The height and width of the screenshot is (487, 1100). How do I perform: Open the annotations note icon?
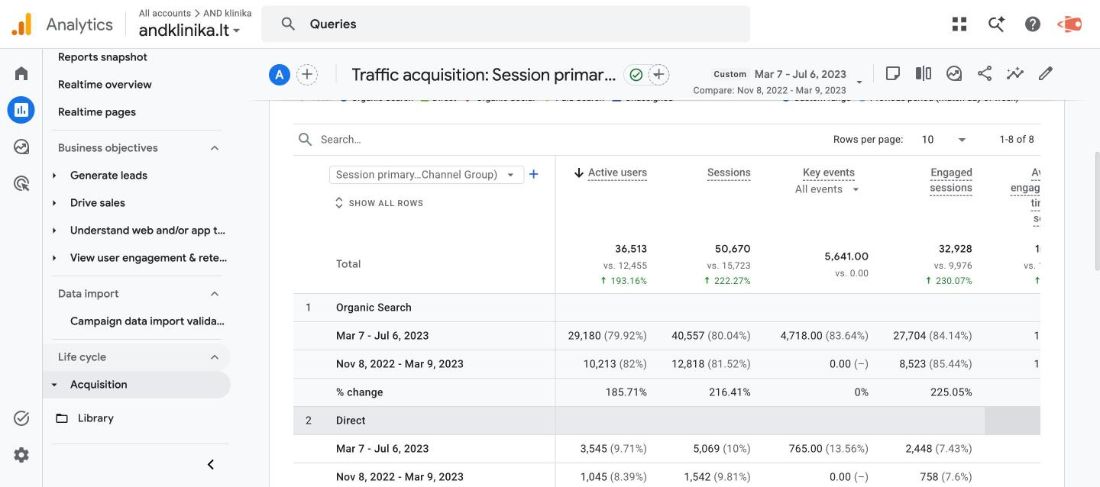(892, 74)
